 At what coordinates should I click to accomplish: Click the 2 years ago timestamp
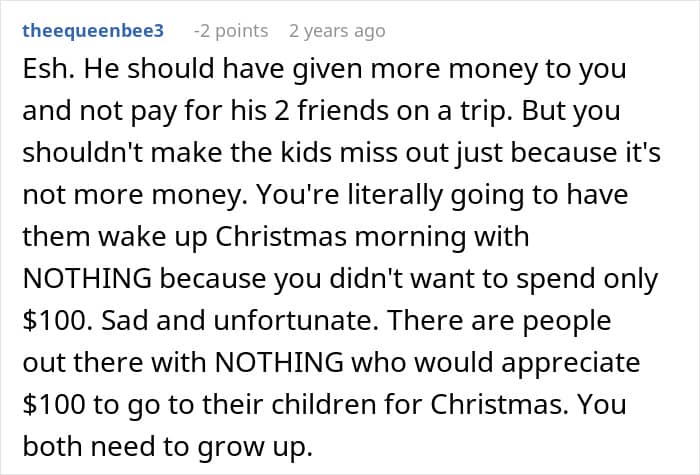coord(337,31)
